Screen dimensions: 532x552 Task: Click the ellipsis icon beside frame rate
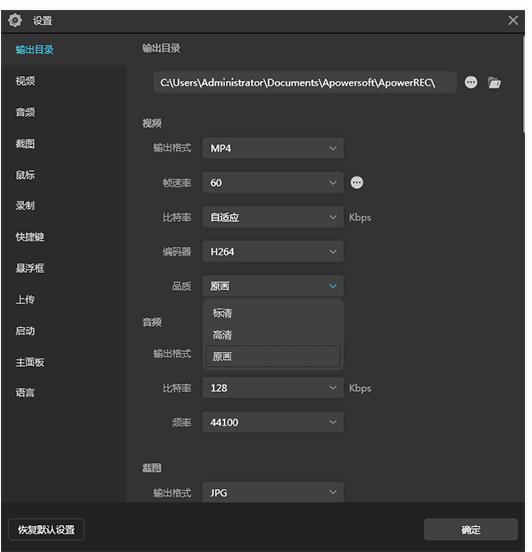pos(357,183)
